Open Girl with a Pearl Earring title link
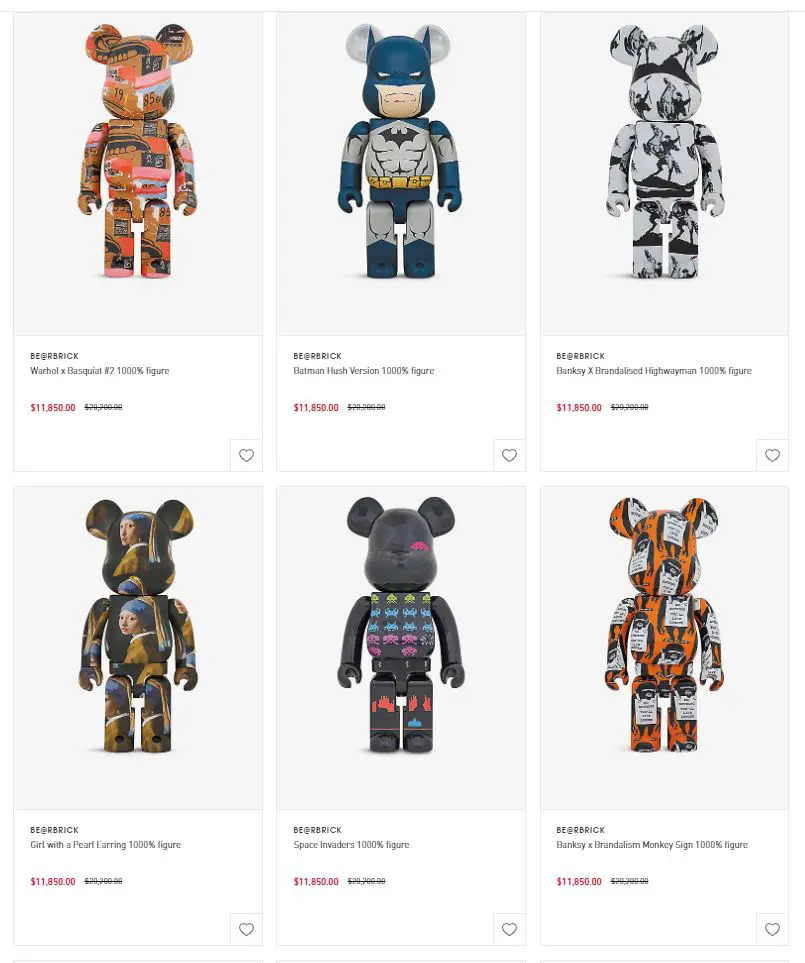Image resolution: width=805 pixels, height=963 pixels. click(x=106, y=844)
